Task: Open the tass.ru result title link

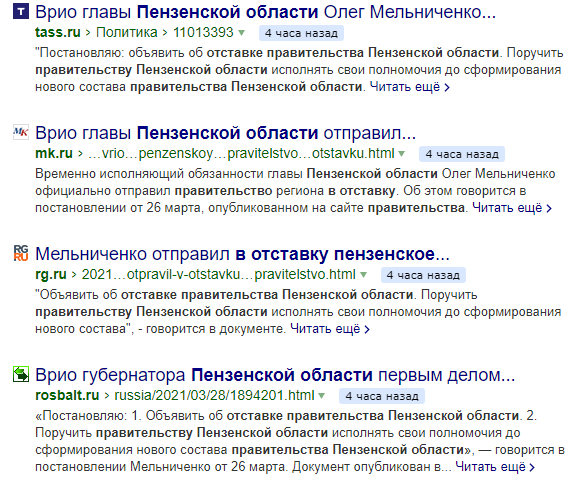Action: click(x=265, y=12)
